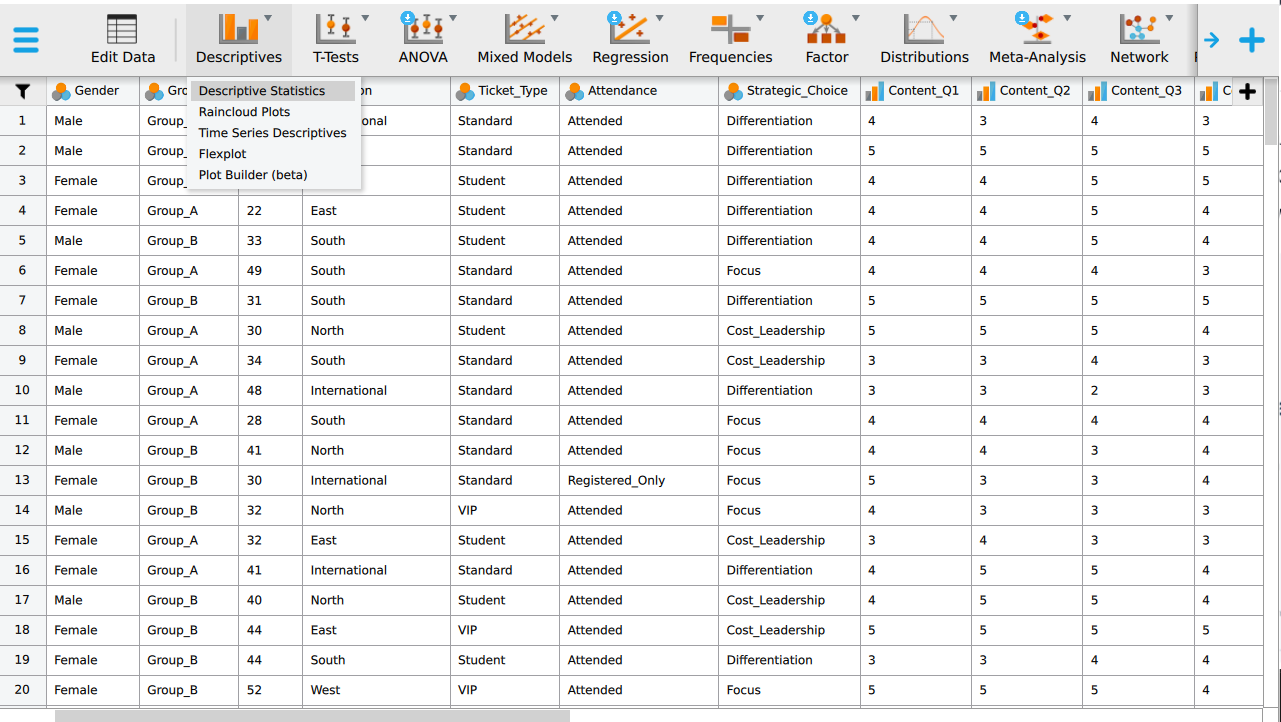Open the Distributions module
The image size is (1281, 722).
coord(925,39)
